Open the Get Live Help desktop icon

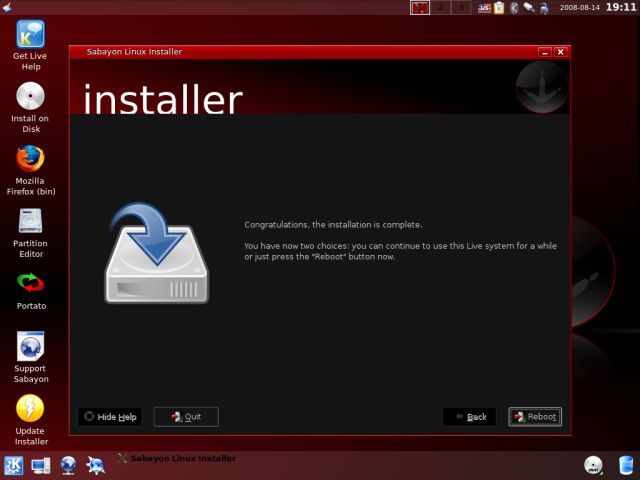click(x=30, y=34)
